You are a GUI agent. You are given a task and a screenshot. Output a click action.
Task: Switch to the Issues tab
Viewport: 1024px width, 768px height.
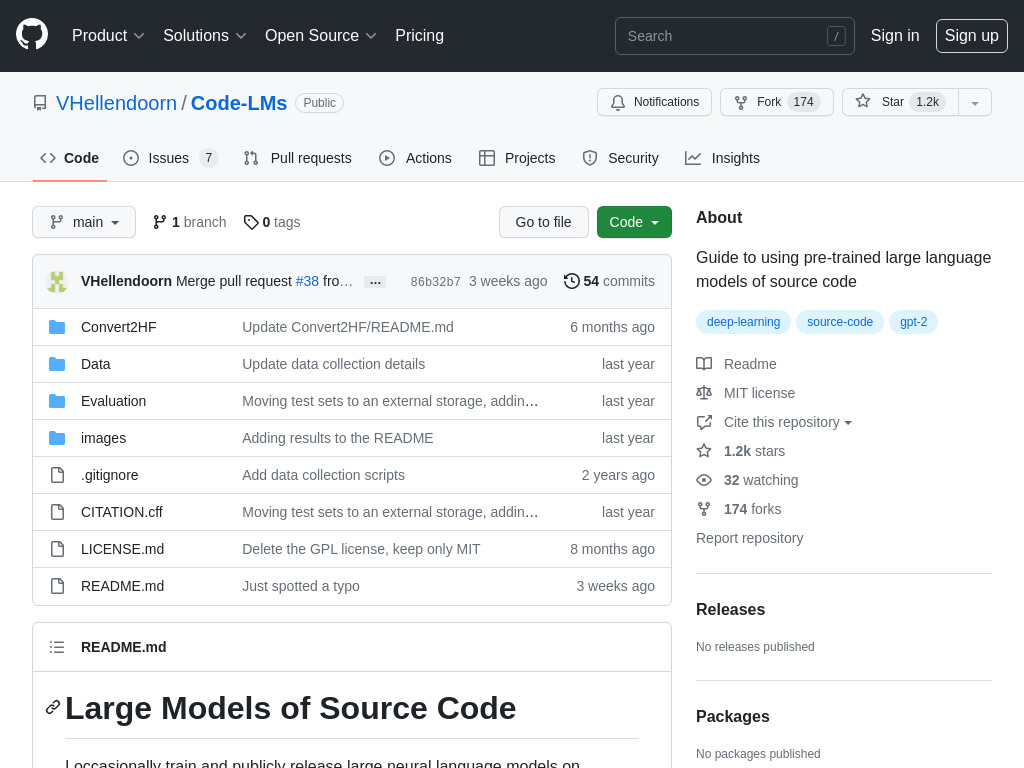coord(168,158)
